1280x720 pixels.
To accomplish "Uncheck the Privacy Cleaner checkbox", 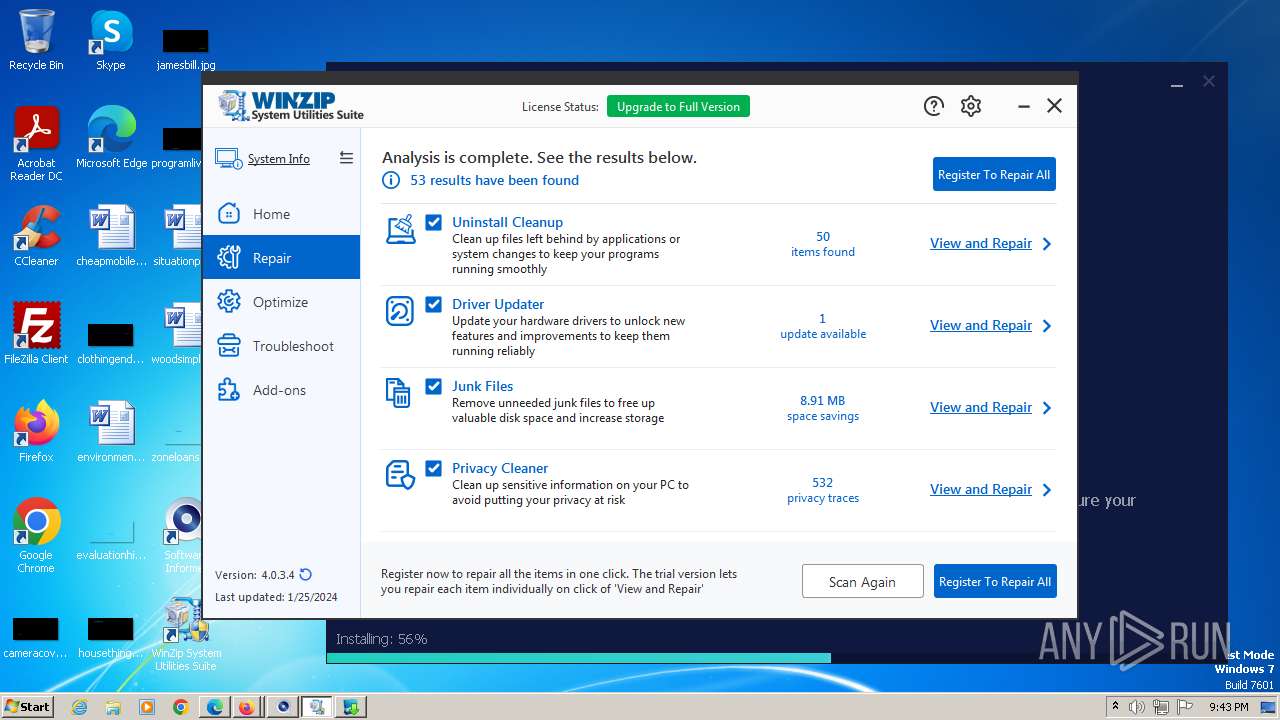I will (x=434, y=468).
